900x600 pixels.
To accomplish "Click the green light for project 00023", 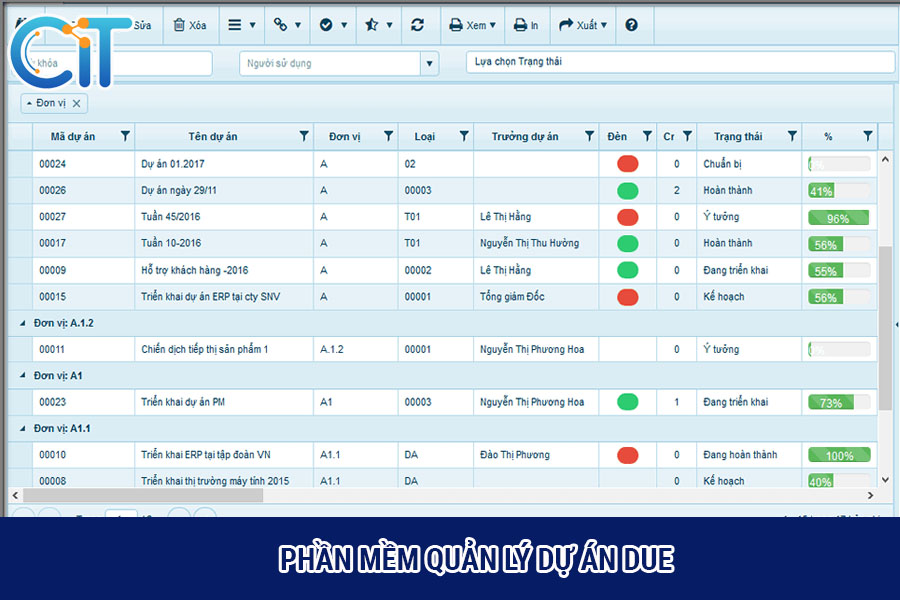I will tap(627, 402).
